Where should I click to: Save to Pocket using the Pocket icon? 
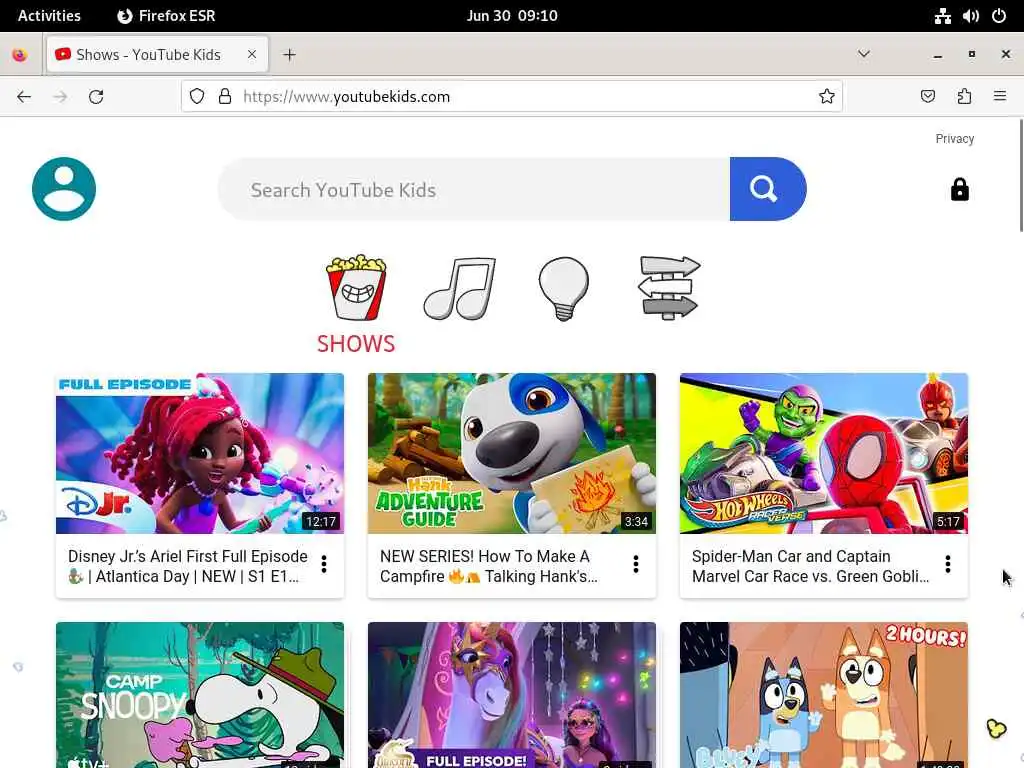click(x=927, y=97)
